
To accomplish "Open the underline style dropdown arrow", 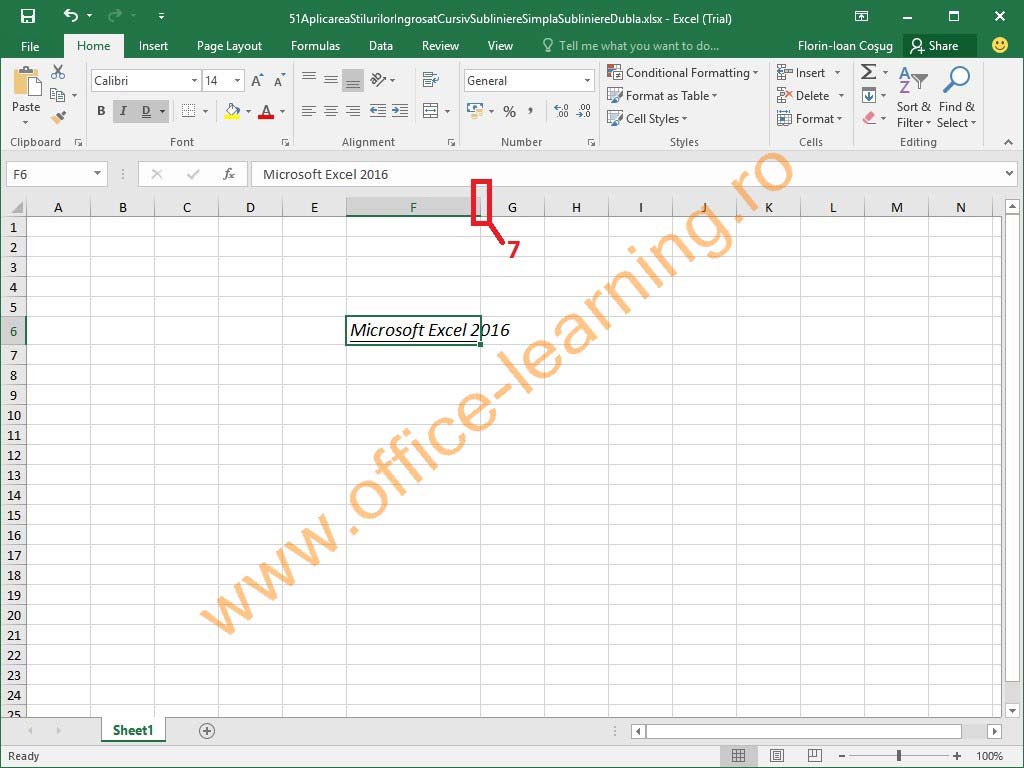I will (162, 111).
